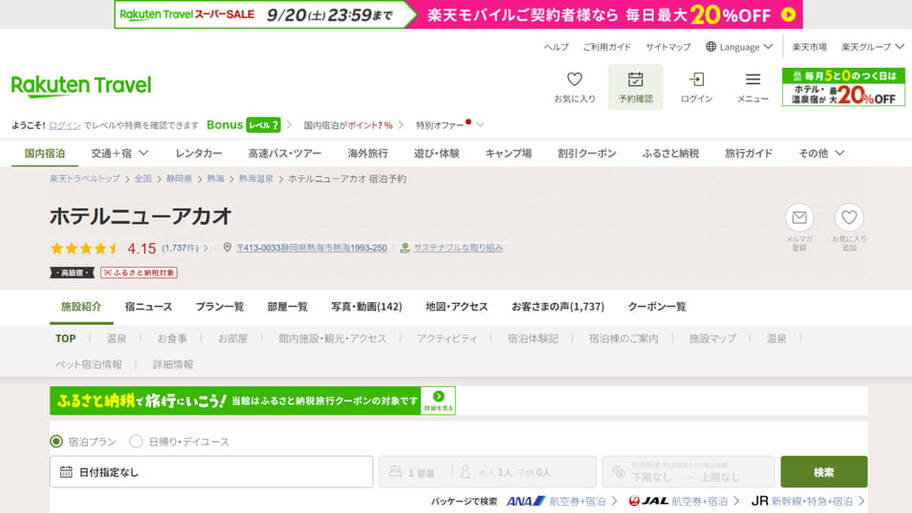
Task: Click the globe Language icon
Action: point(711,47)
